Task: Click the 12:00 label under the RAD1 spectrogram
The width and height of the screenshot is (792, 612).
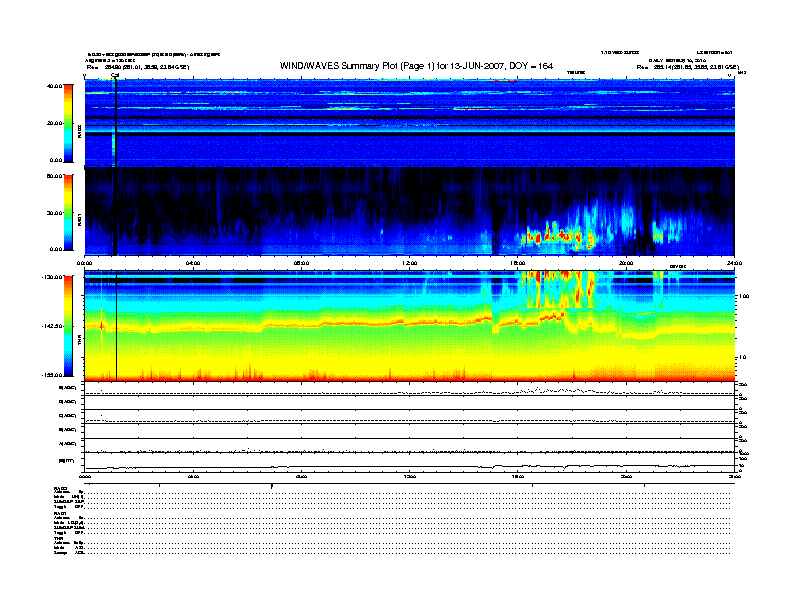Action: (x=410, y=263)
